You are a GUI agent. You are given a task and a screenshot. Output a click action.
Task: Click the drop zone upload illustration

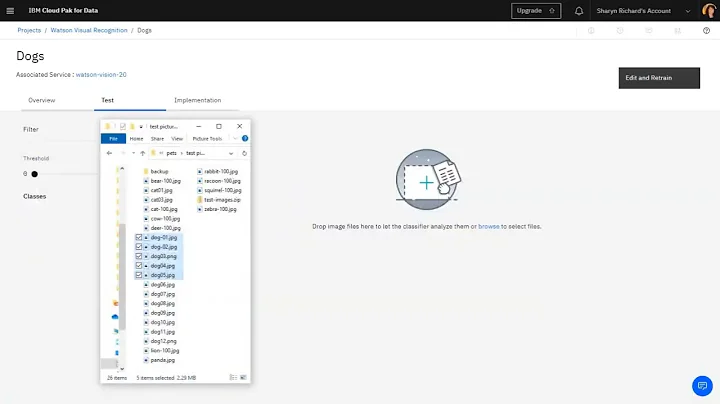(428, 180)
